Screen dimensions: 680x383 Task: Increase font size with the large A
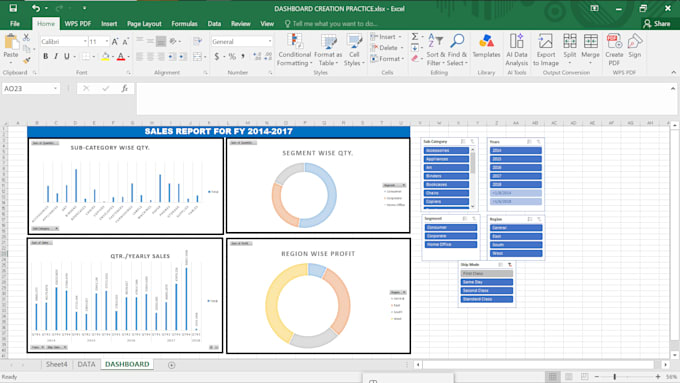(115, 42)
